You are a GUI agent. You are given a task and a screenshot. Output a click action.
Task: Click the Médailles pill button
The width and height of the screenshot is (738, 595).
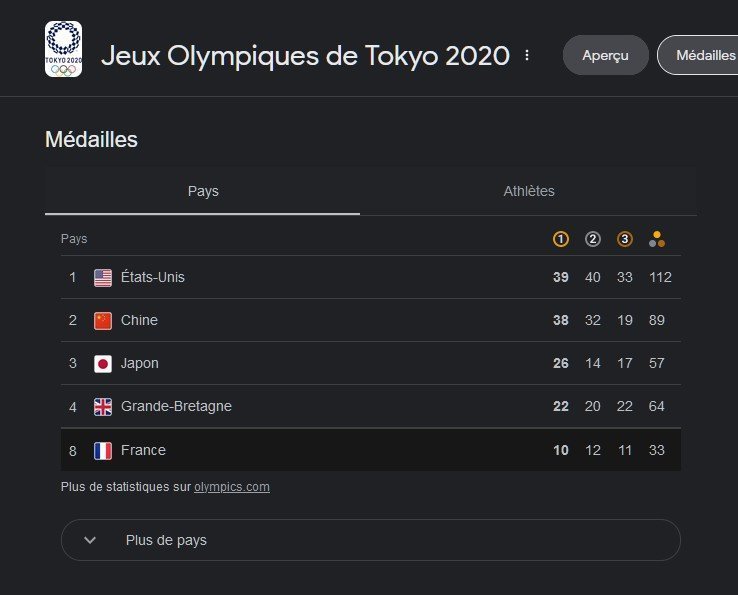coord(700,55)
